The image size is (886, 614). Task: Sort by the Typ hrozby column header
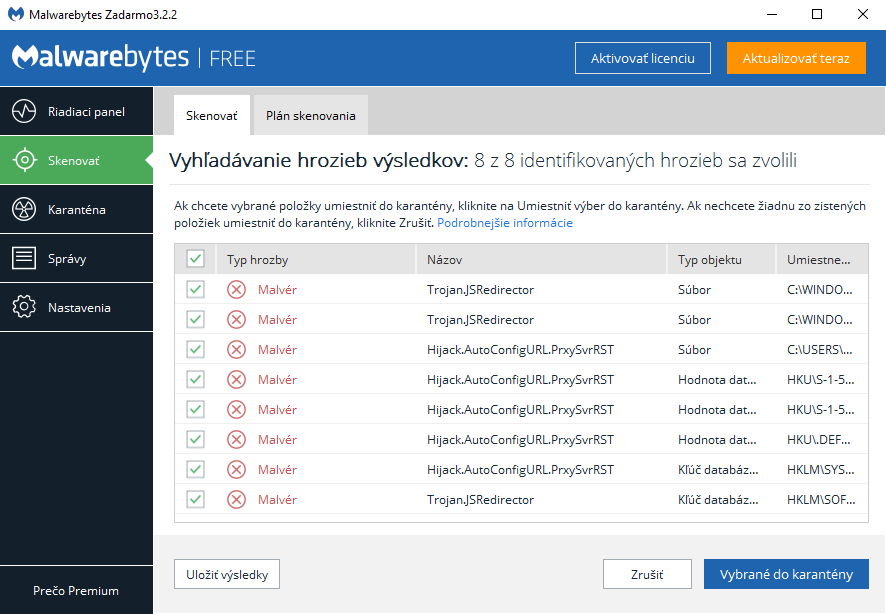[x=258, y=260]
